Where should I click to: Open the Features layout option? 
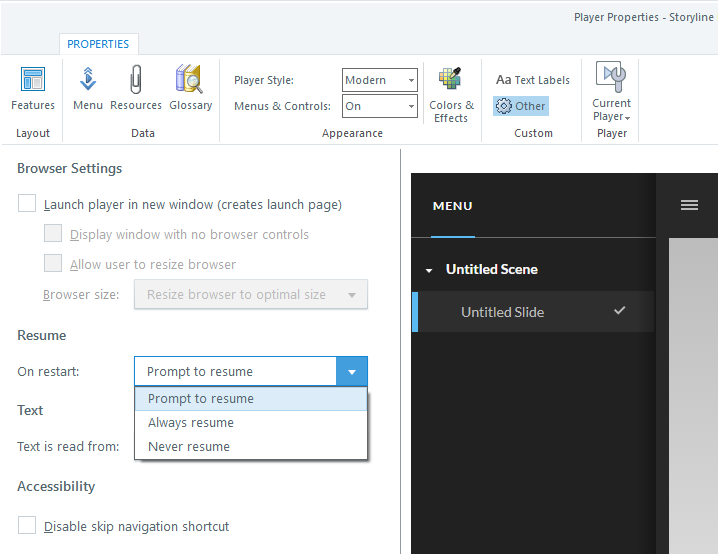click(33, 88)
